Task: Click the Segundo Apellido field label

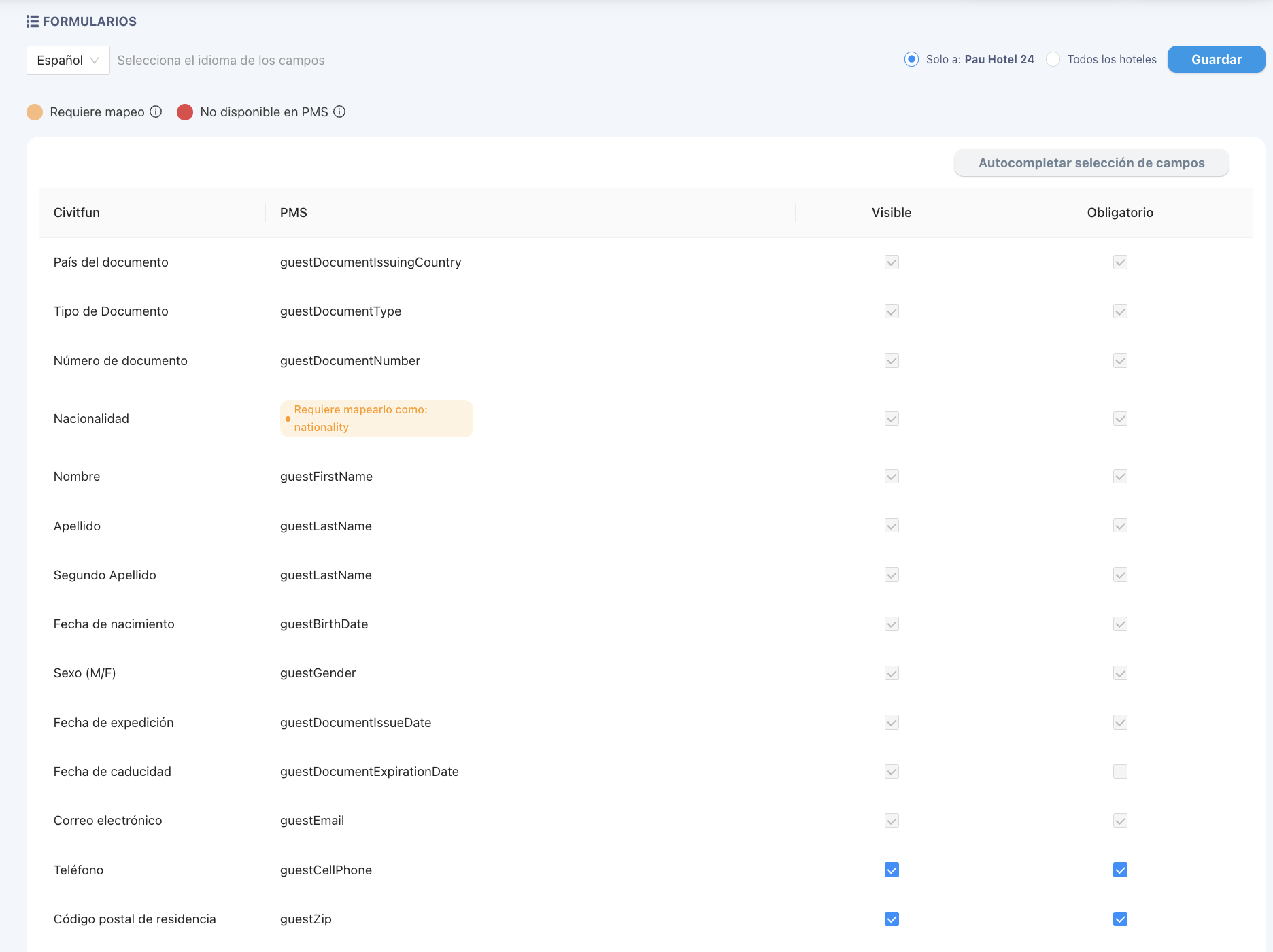Action: (105, 575)
